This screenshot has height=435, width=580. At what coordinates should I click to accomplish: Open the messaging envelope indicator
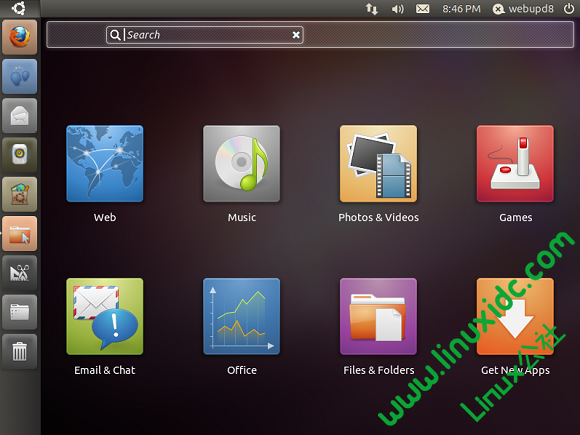422,9
